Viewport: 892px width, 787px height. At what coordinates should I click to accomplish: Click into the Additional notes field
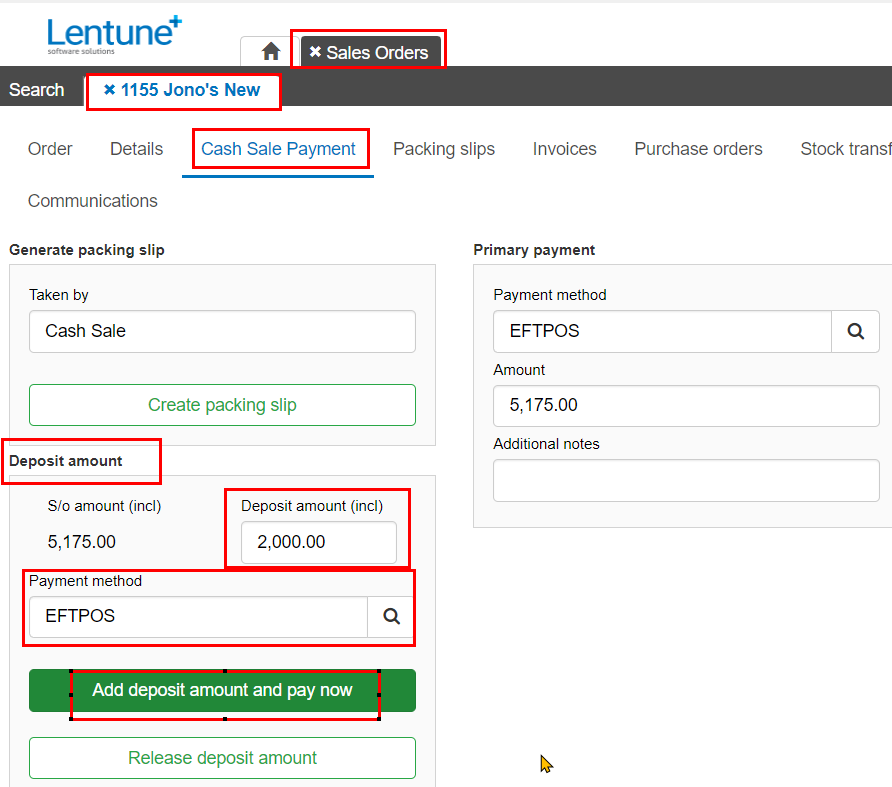[686, 481]
